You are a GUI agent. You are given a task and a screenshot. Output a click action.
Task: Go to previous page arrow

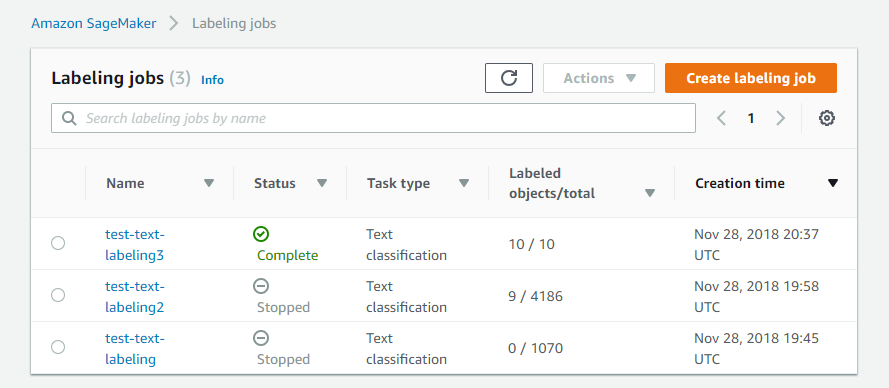(721, 118)
